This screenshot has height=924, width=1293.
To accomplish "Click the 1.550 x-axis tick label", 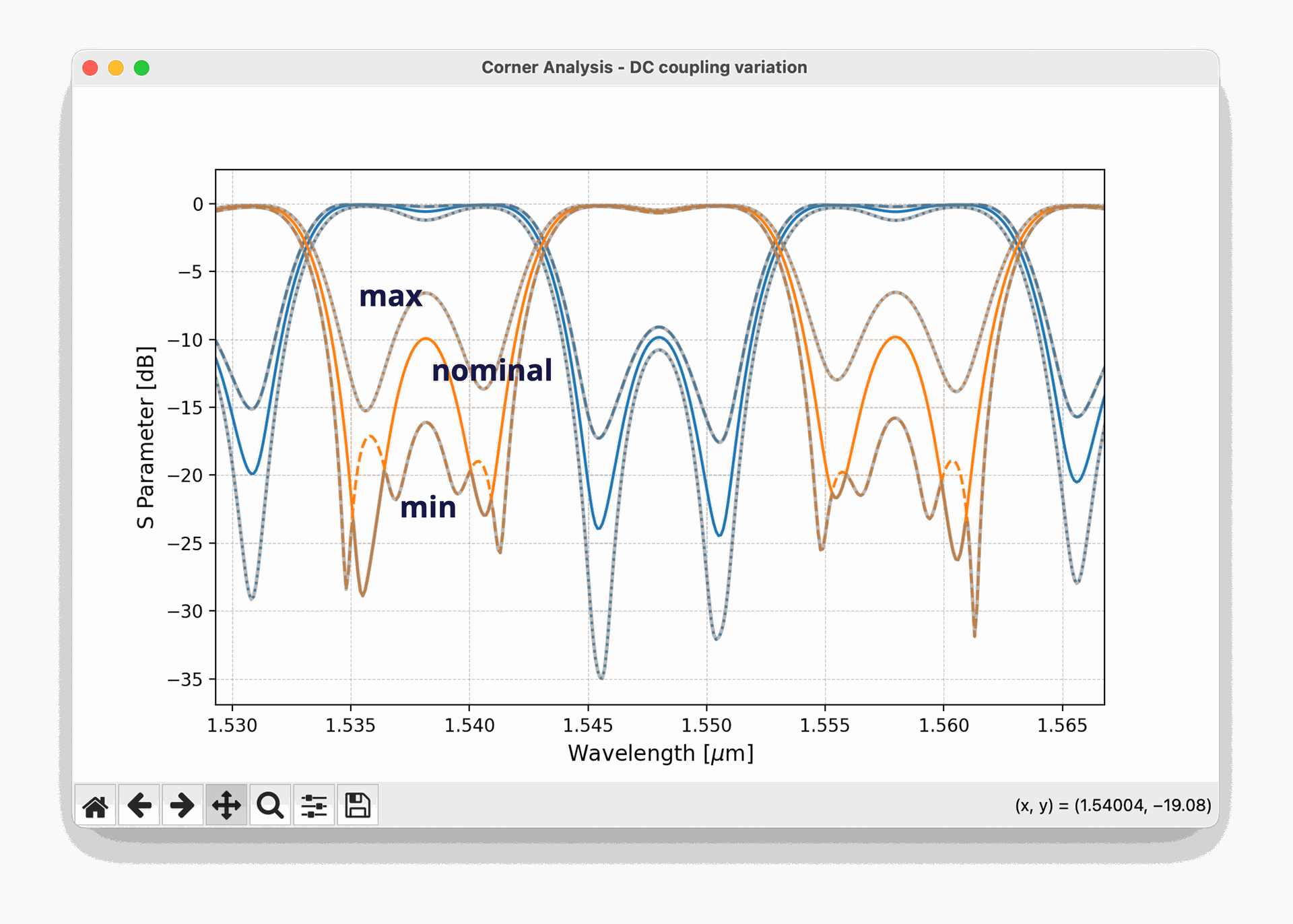I will pyautogui.click(x=706, y=725).
